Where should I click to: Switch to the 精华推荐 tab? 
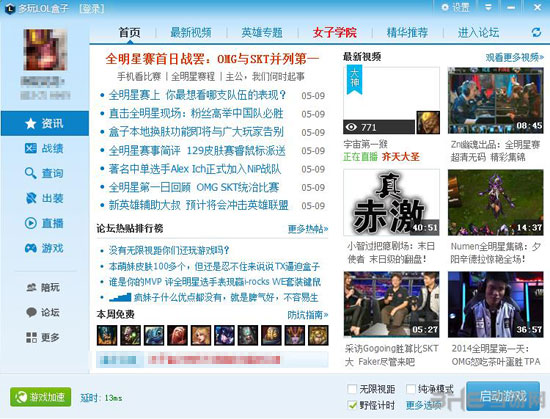(407, 33)
